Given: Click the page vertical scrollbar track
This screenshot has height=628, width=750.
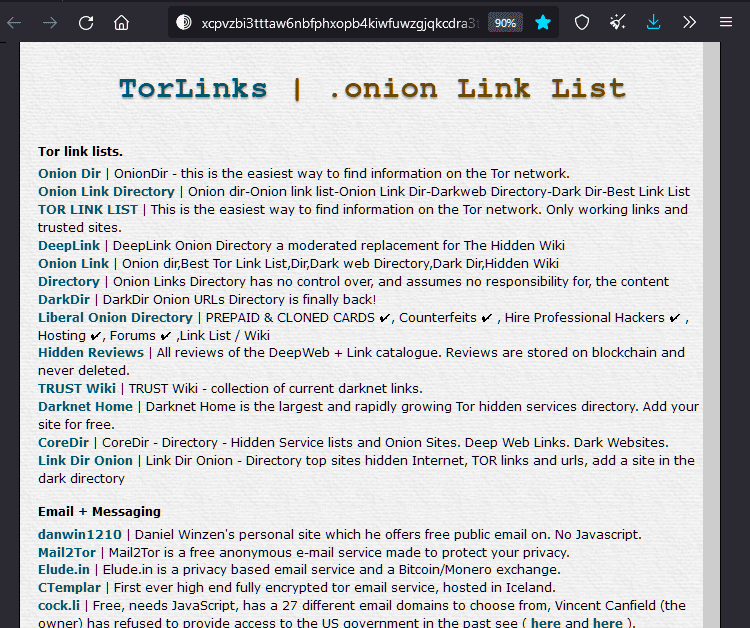Looking at the screenshot, I should pos(711,335).
